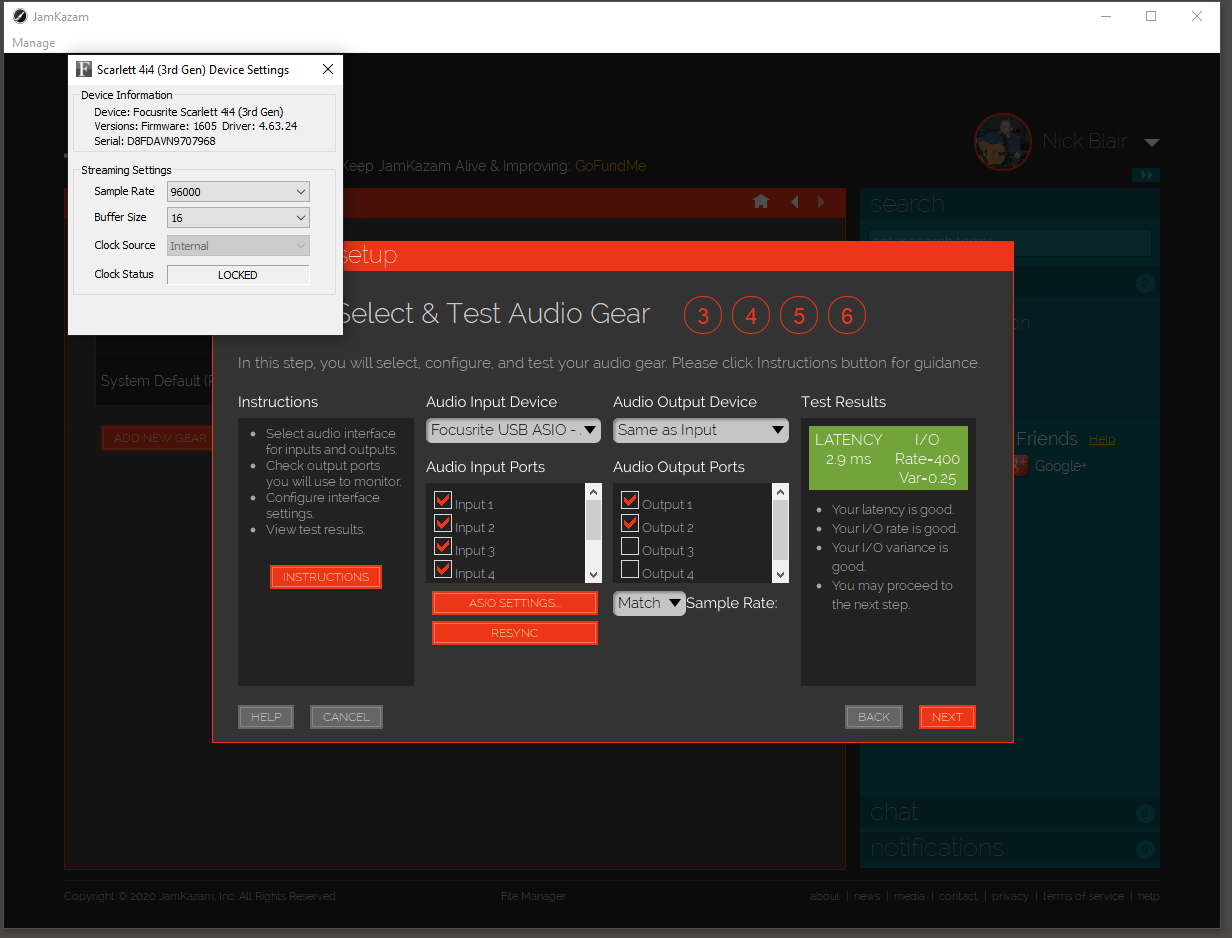
Task: Click the notifications count badge
Action: pos(1145,849)
